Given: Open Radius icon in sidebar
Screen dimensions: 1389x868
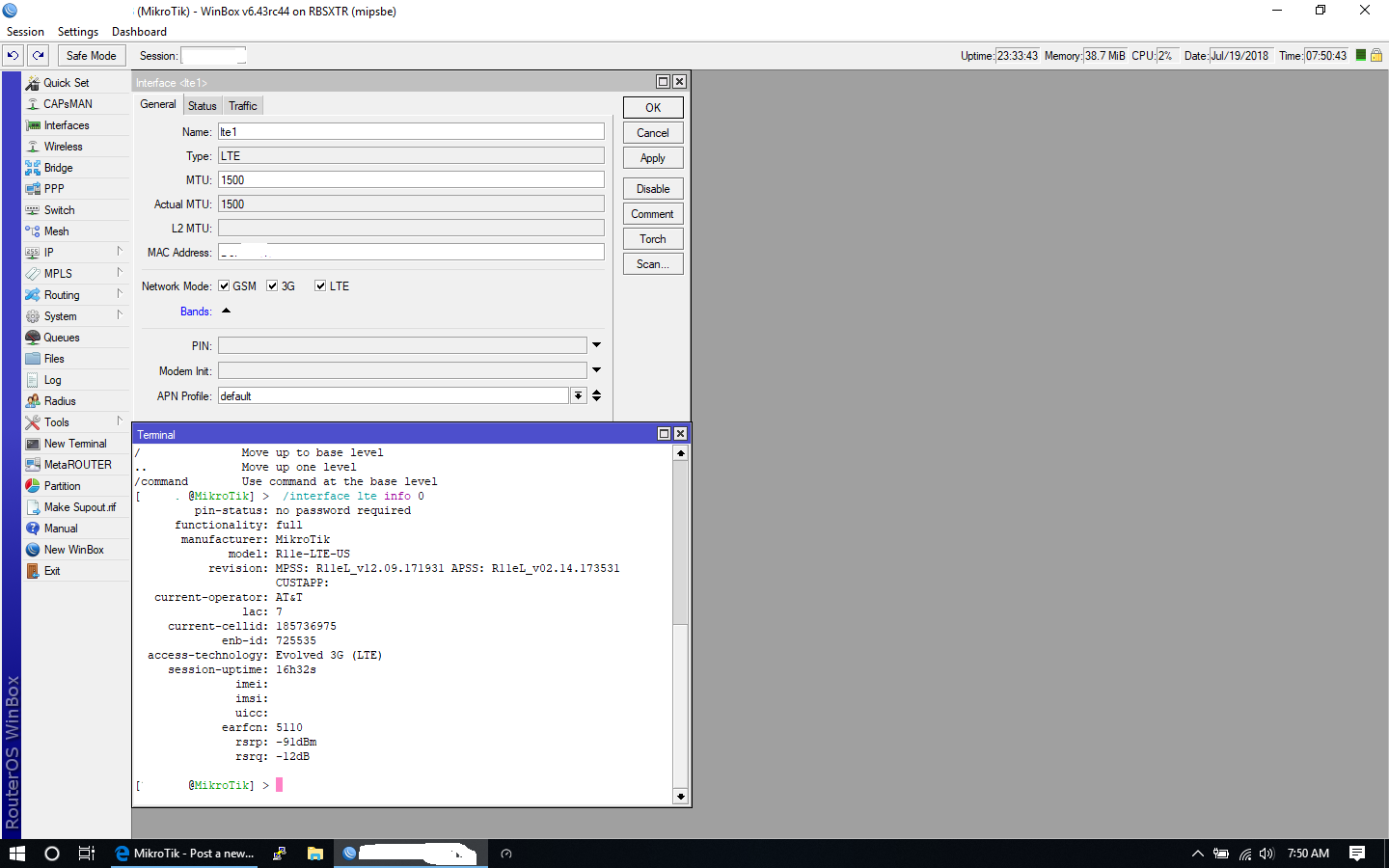Looking at the screenshot, I should [x=33, y=401].
